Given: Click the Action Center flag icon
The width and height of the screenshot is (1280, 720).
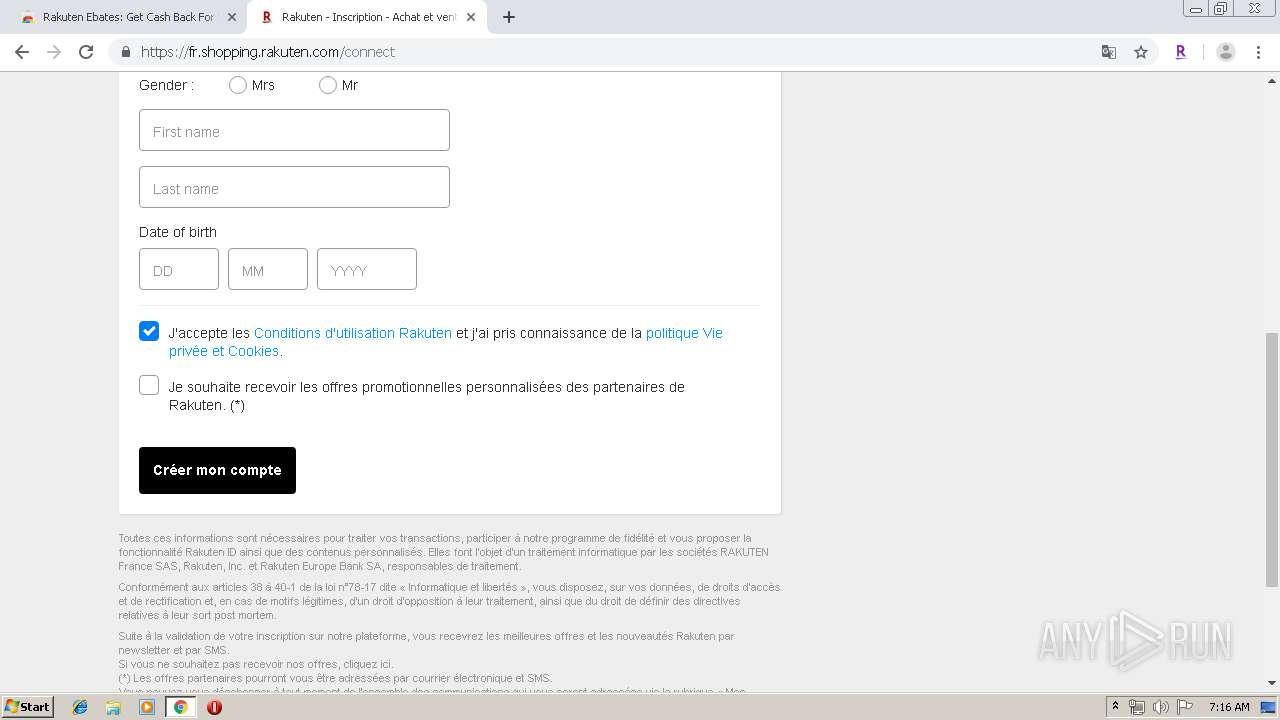Looking at the screenshot, I should 1184,707.
